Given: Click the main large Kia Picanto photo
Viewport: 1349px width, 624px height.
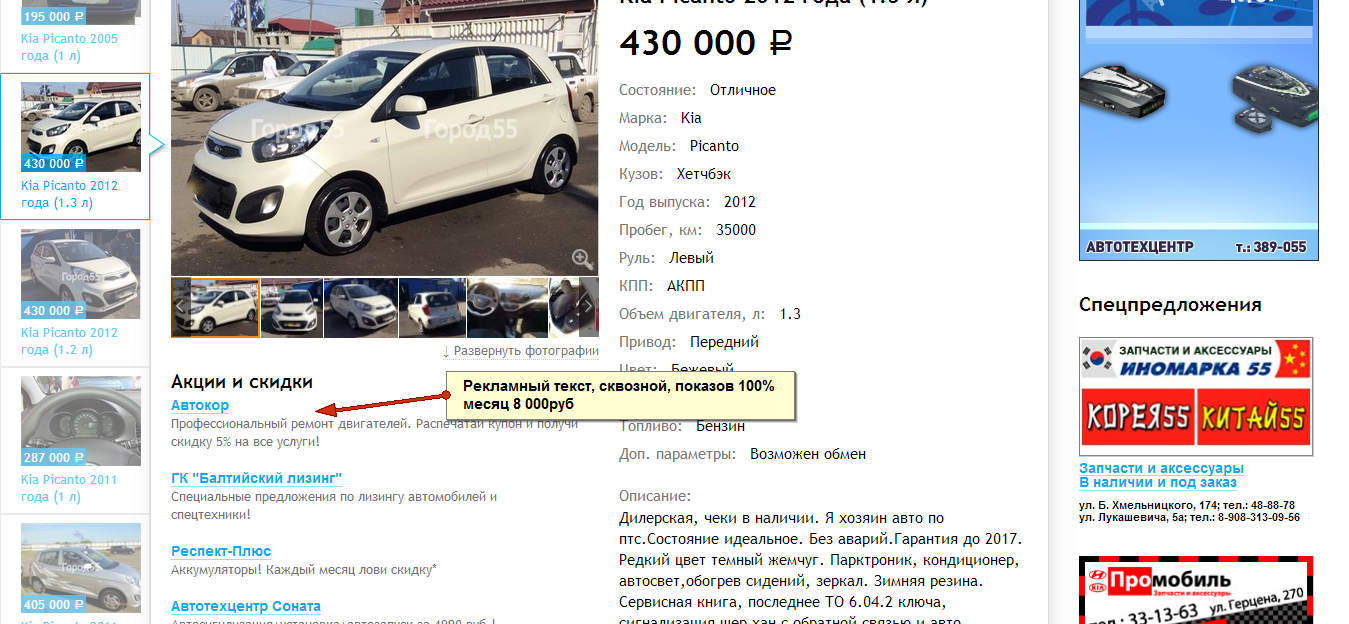Looking at the screenshot, I should coord(385,138).
